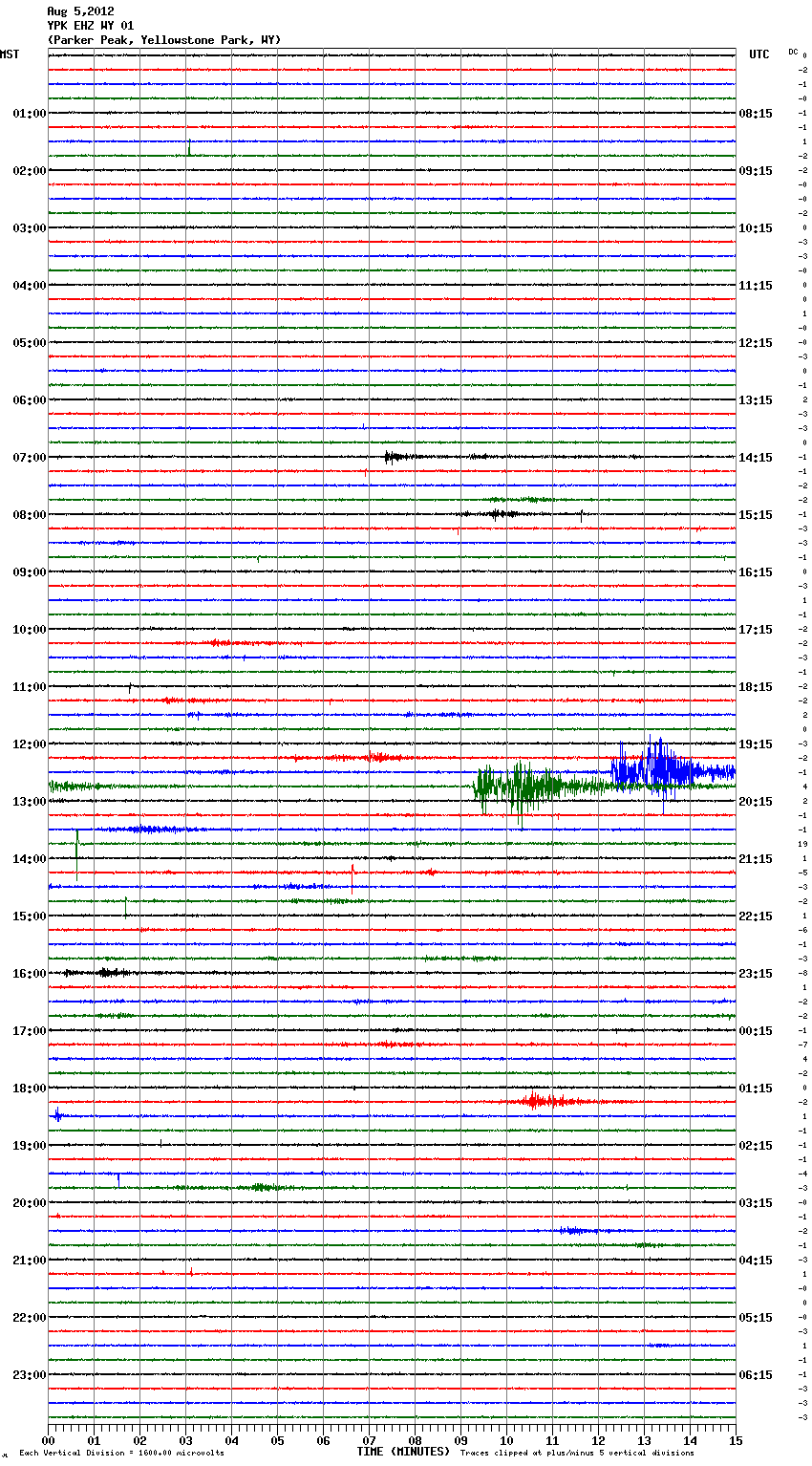Image resolution: width=812 pixels, height=1466 pixels.
Task: Click the 12:00 MST time label
Action: (x=29, y=744)
